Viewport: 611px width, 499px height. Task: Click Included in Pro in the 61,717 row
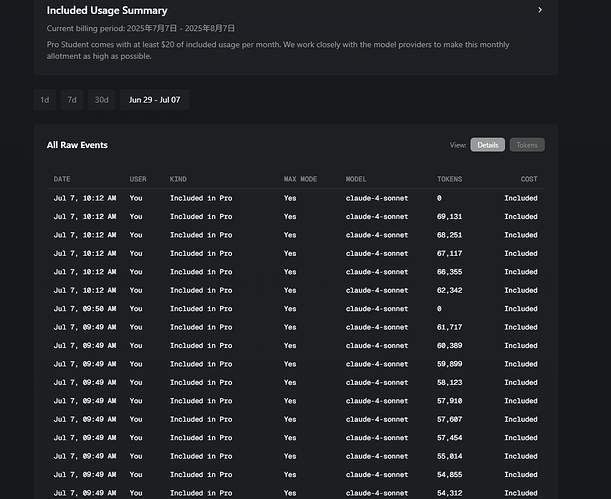201,327
